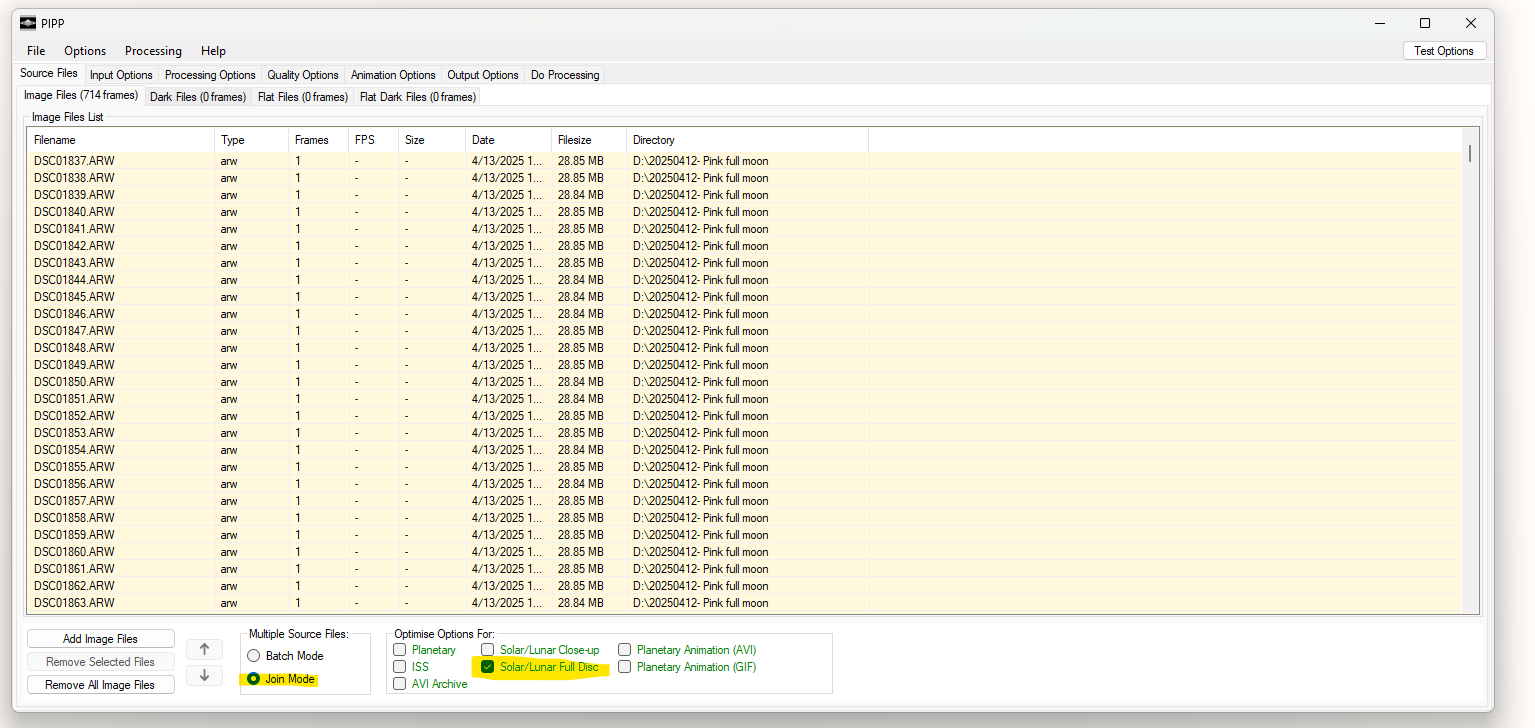
Task: Click the Add Image Files button
Action: pos(100,639)
